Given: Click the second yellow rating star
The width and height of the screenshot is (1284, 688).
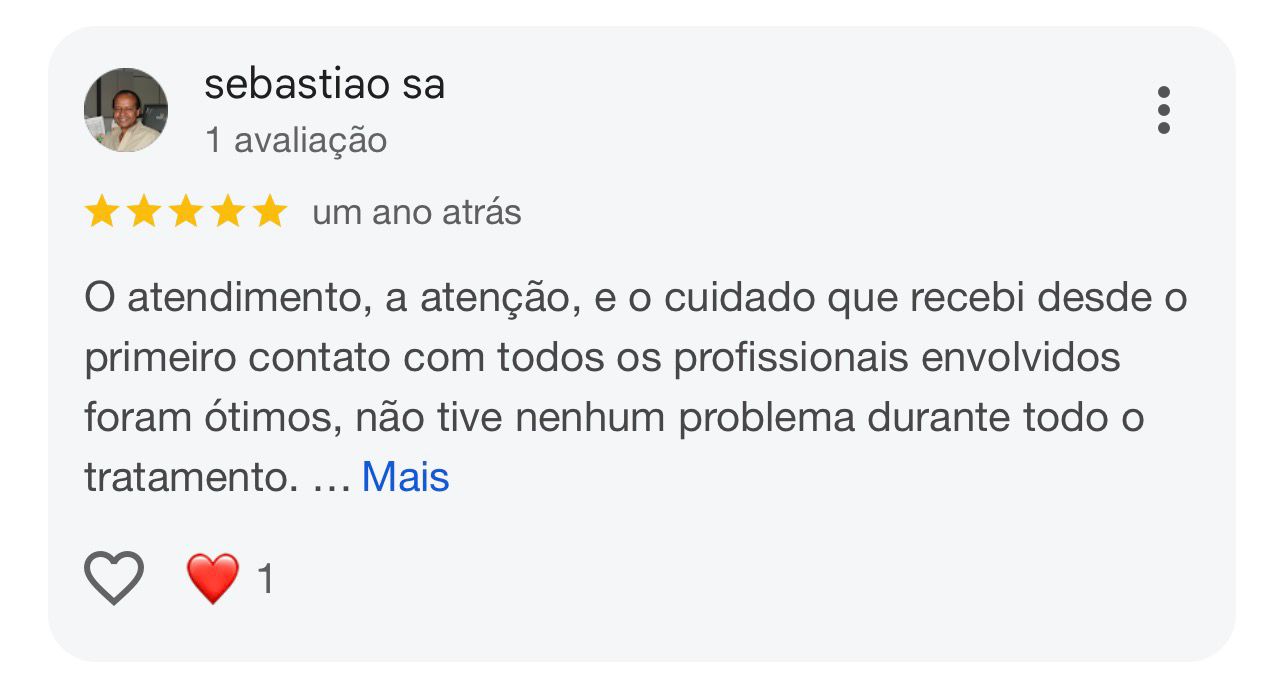Looking at the screenshot, I should [x=143, y=212].
